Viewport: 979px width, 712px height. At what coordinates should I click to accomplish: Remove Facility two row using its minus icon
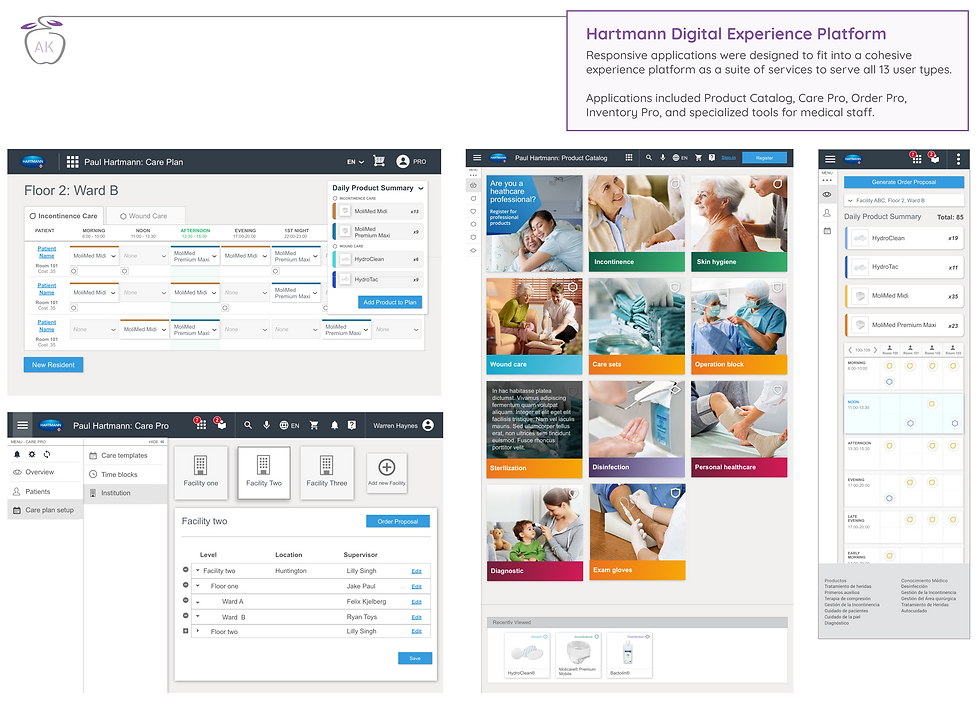(x=185, y=570)
